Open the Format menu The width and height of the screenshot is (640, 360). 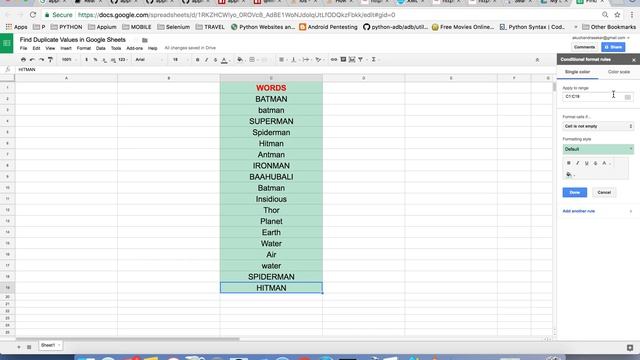click(x=84, y=48)
